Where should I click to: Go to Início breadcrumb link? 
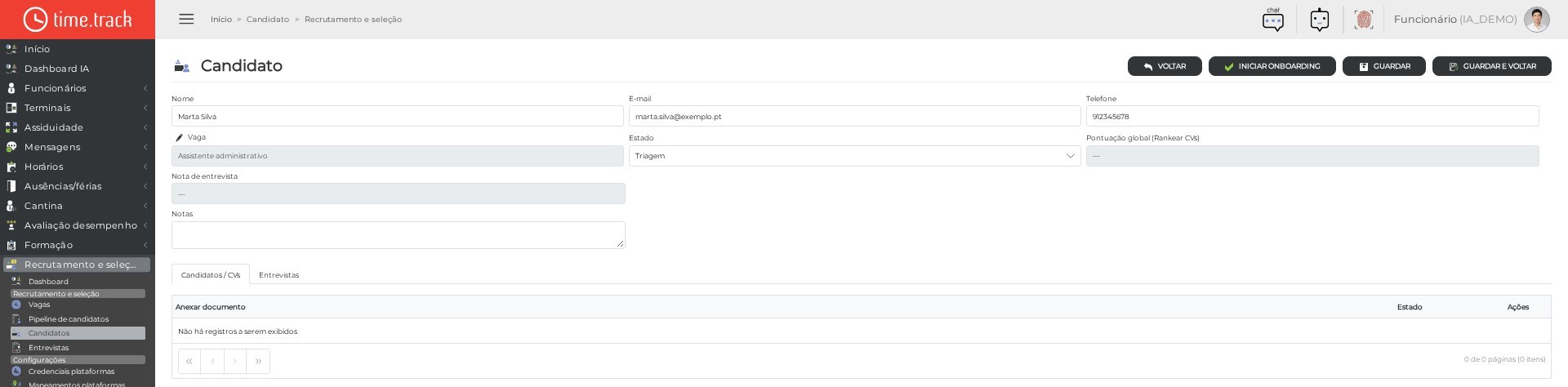click(x=221, y=20)
